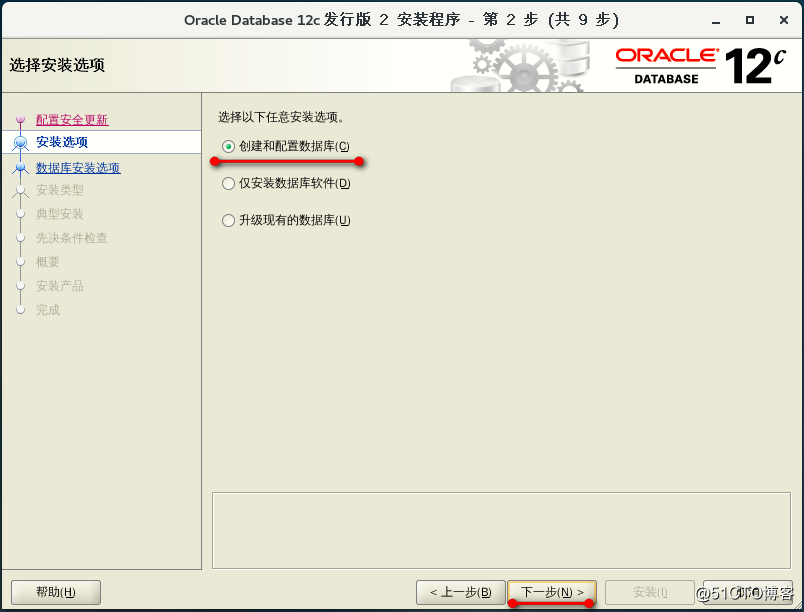Select the 仅安装数据库软件 option

pyautogui.click(x=228, y=183)
